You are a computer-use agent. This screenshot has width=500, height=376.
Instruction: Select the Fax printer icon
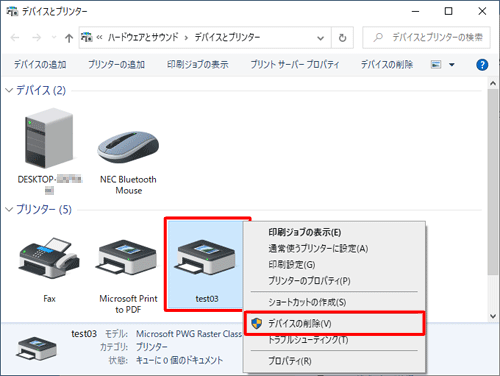pyautogui.click(x=49, y=257)
